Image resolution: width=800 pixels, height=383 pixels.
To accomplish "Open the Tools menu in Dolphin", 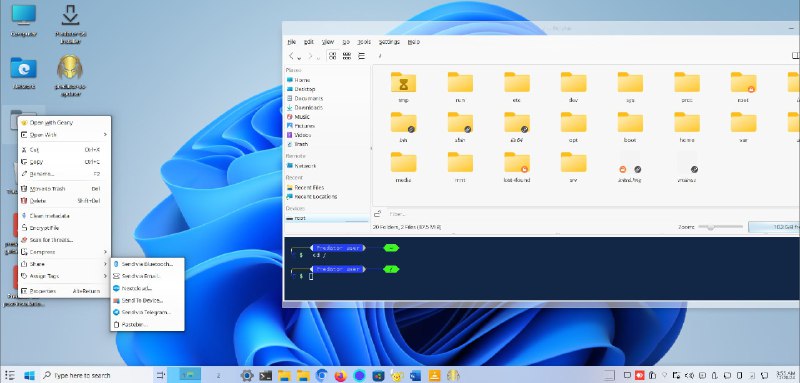I will click(364, 42).
